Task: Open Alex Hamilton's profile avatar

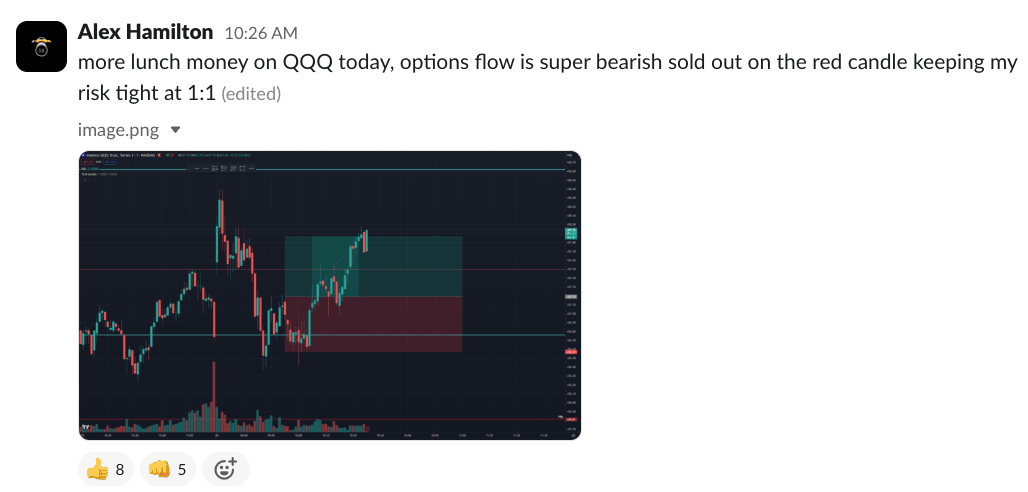Action: point(42,45)
